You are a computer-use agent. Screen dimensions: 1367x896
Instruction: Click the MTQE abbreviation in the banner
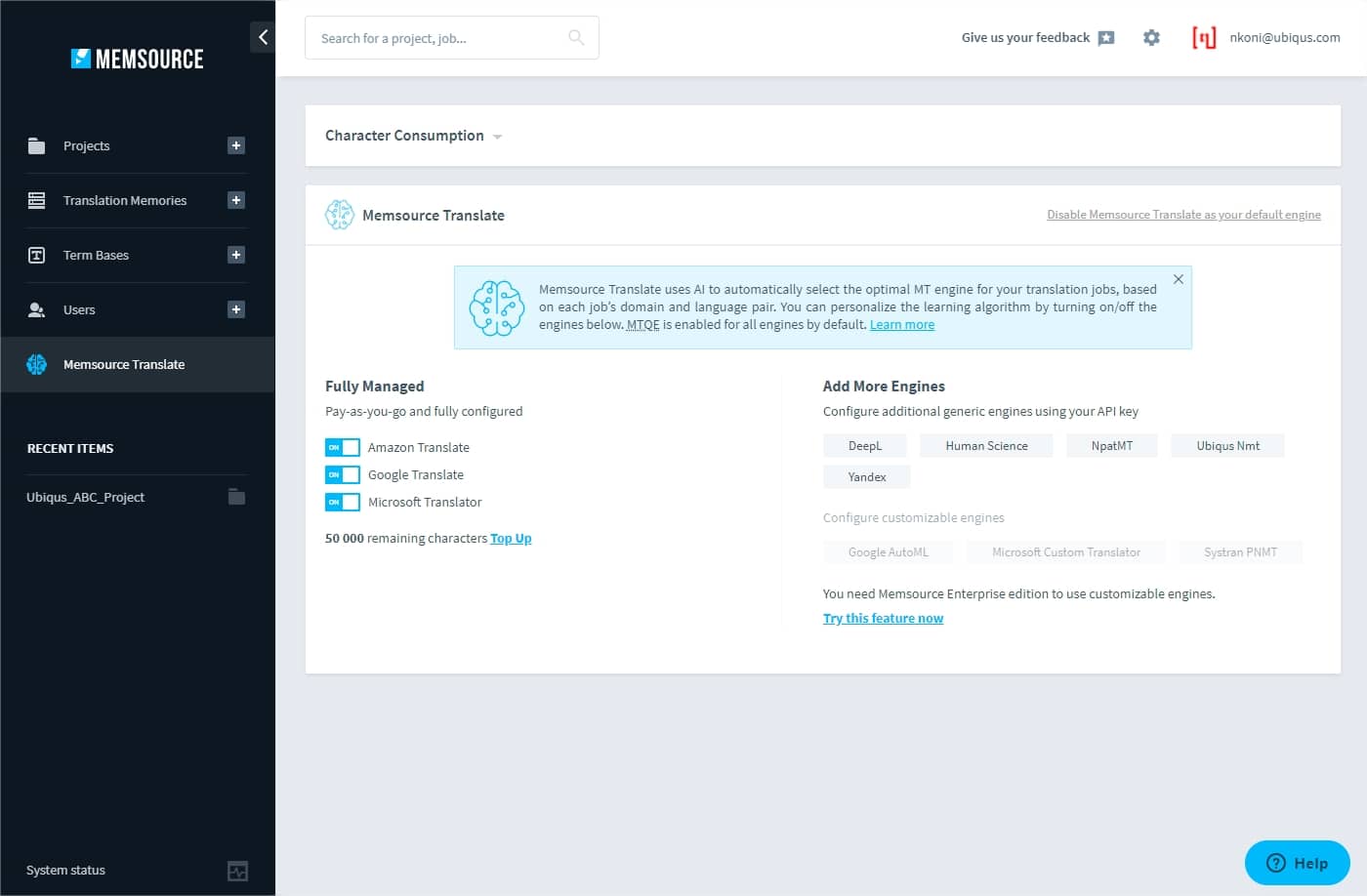[x=642, y=324]
